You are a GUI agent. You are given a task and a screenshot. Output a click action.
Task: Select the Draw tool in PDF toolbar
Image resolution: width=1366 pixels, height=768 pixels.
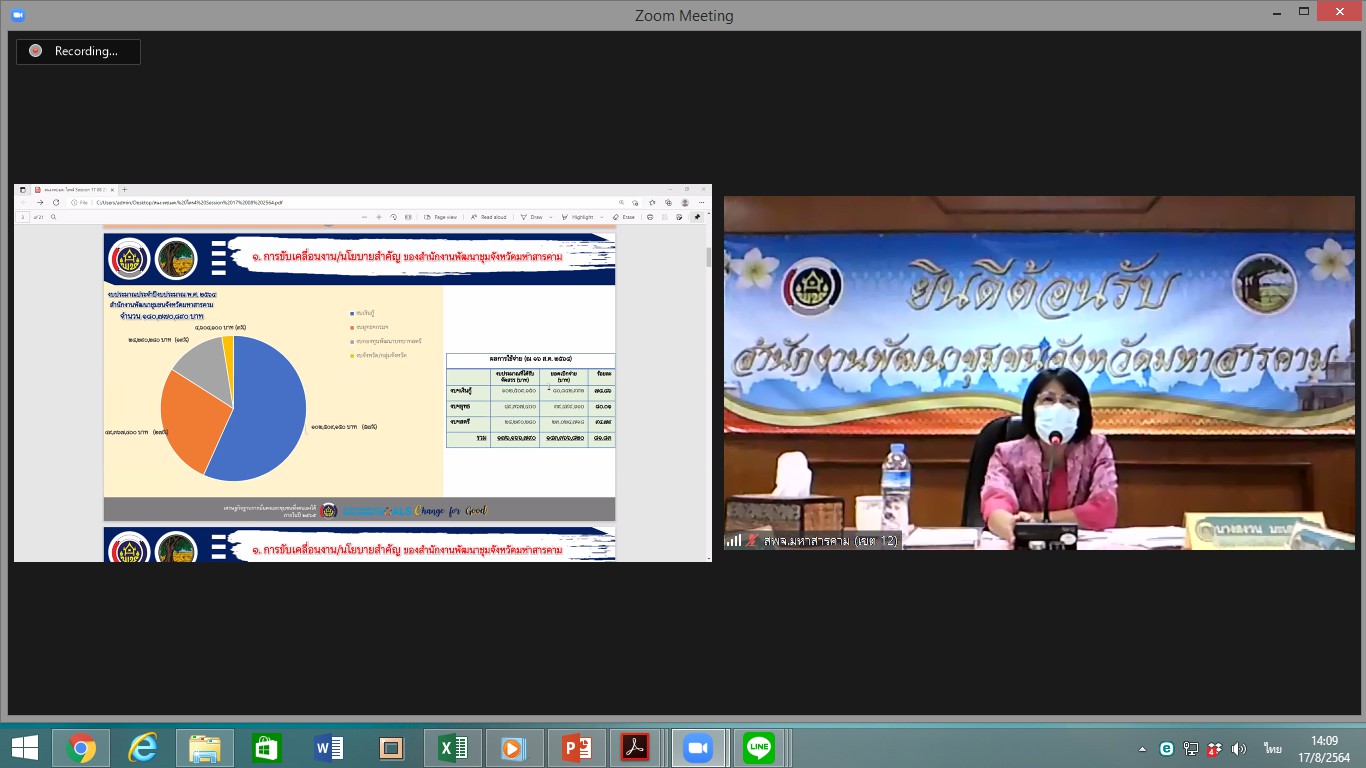(531, 217)
